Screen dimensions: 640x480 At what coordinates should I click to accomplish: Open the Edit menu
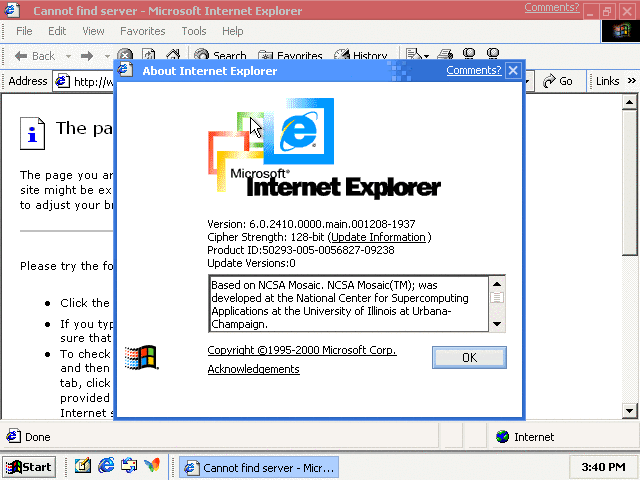(57, 31)
